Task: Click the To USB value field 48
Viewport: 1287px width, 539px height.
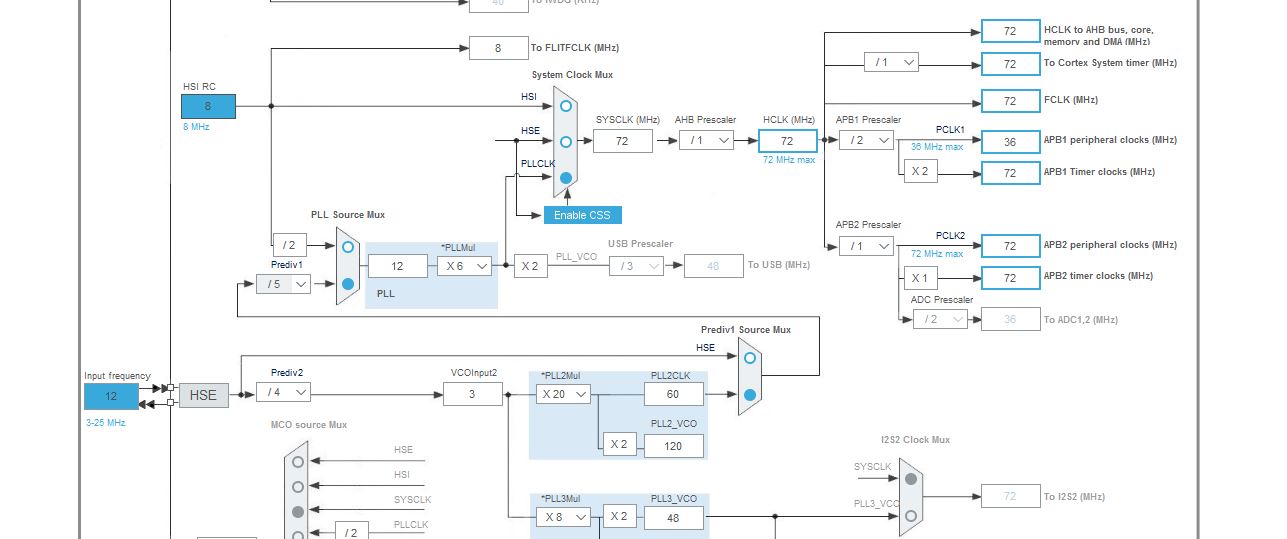Action: point(714,266)
